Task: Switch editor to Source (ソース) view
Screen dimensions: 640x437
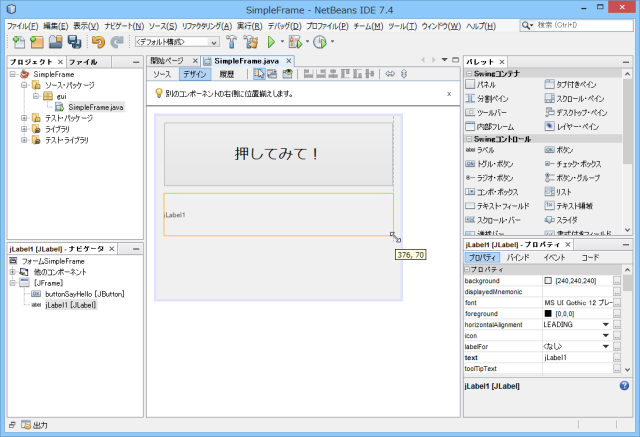Action: click(162, 74)
